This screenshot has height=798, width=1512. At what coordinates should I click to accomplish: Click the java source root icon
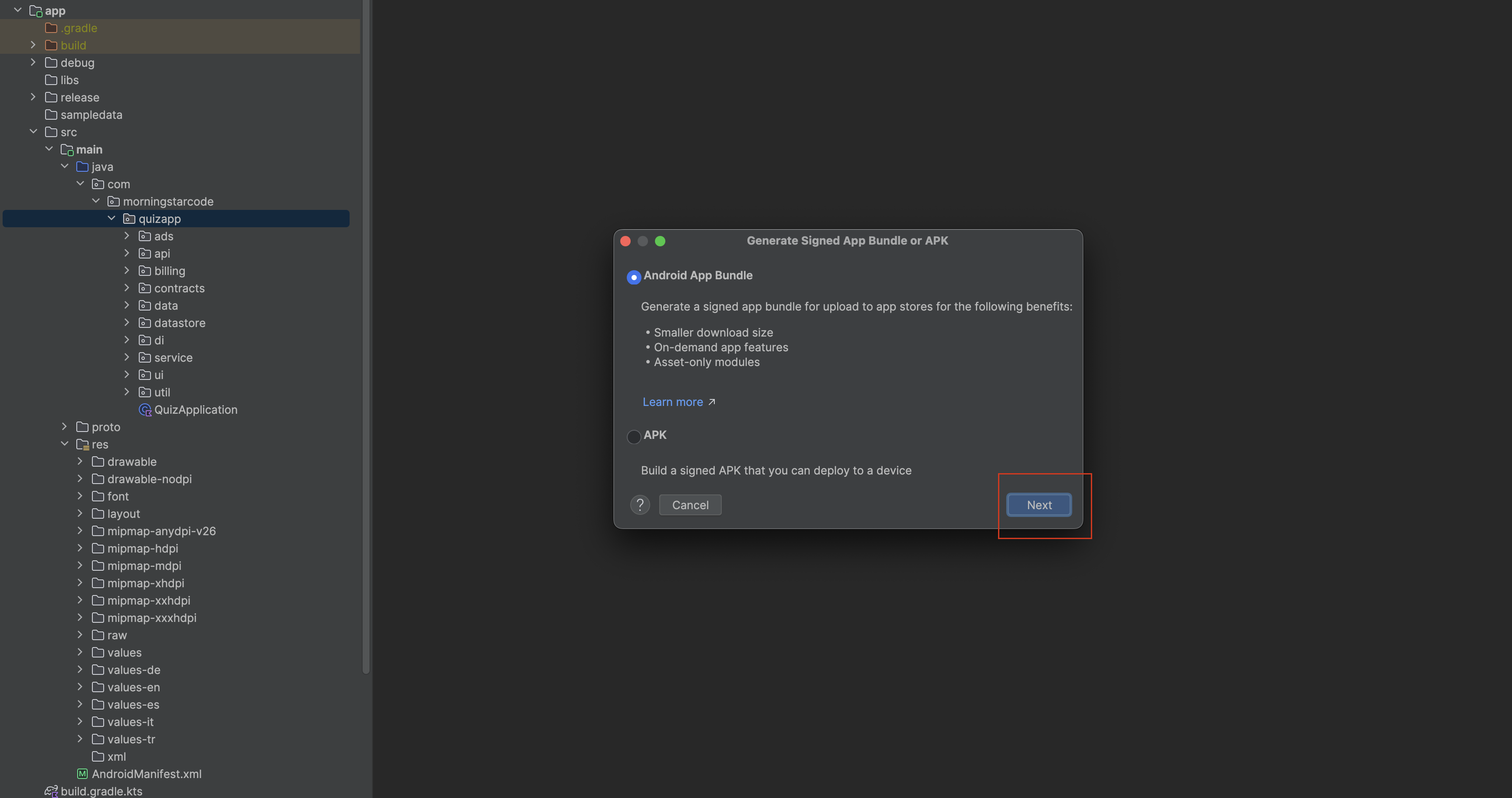click(82, 167)
